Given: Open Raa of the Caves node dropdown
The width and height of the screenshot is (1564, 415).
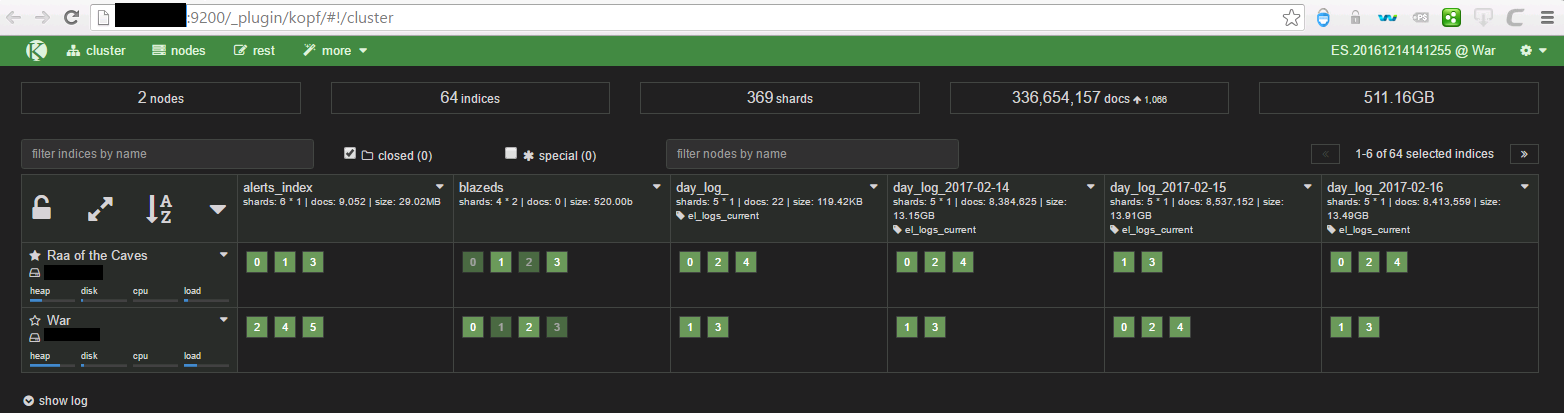Looking at the screenshot, I should [x=224, y=255].
